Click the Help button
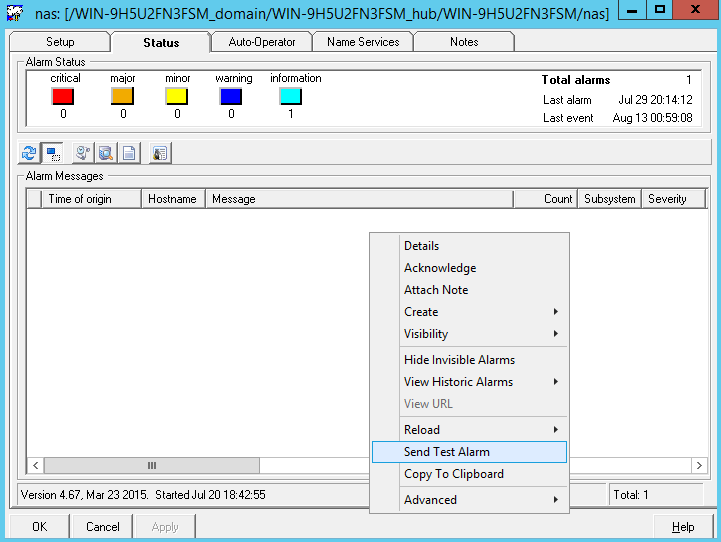This screenshot has height=542, width=721. click(x=683, y=527)
